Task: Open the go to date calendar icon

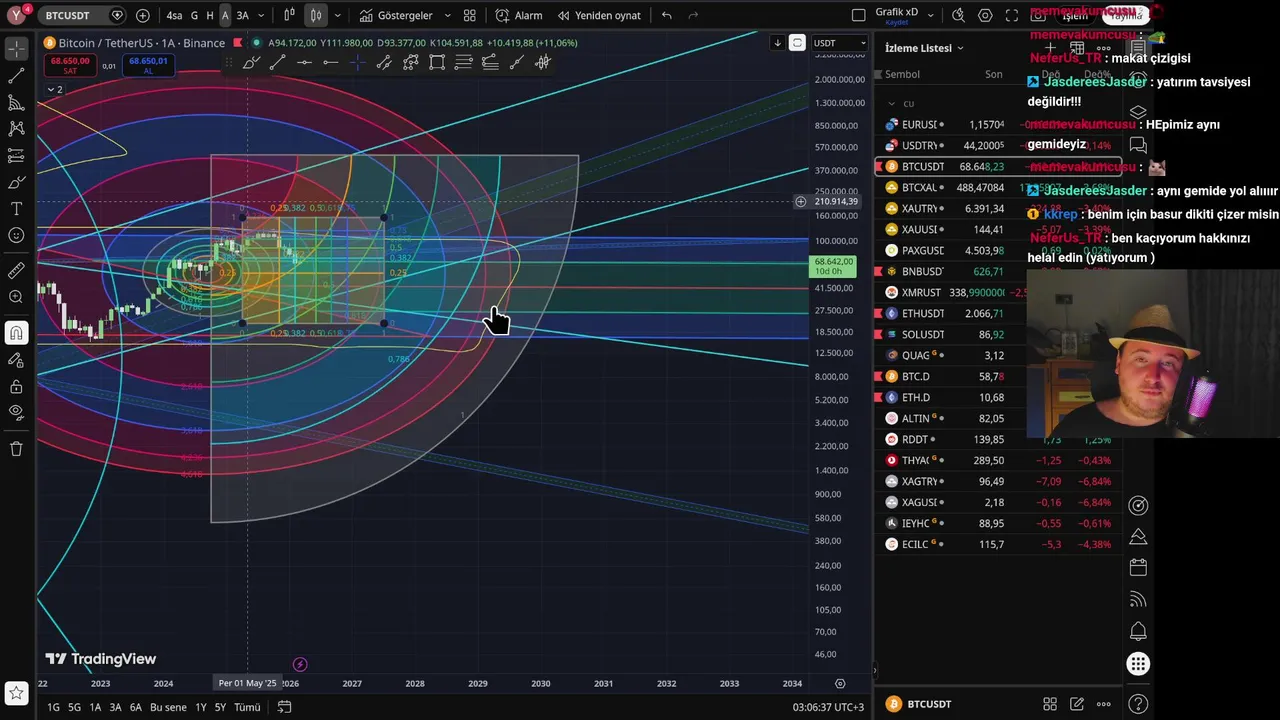Action: (284, 707)
